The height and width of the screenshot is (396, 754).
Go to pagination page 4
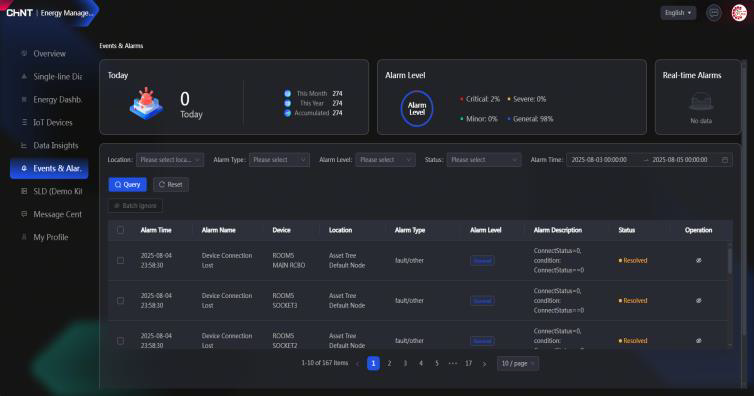pos(421,363)
